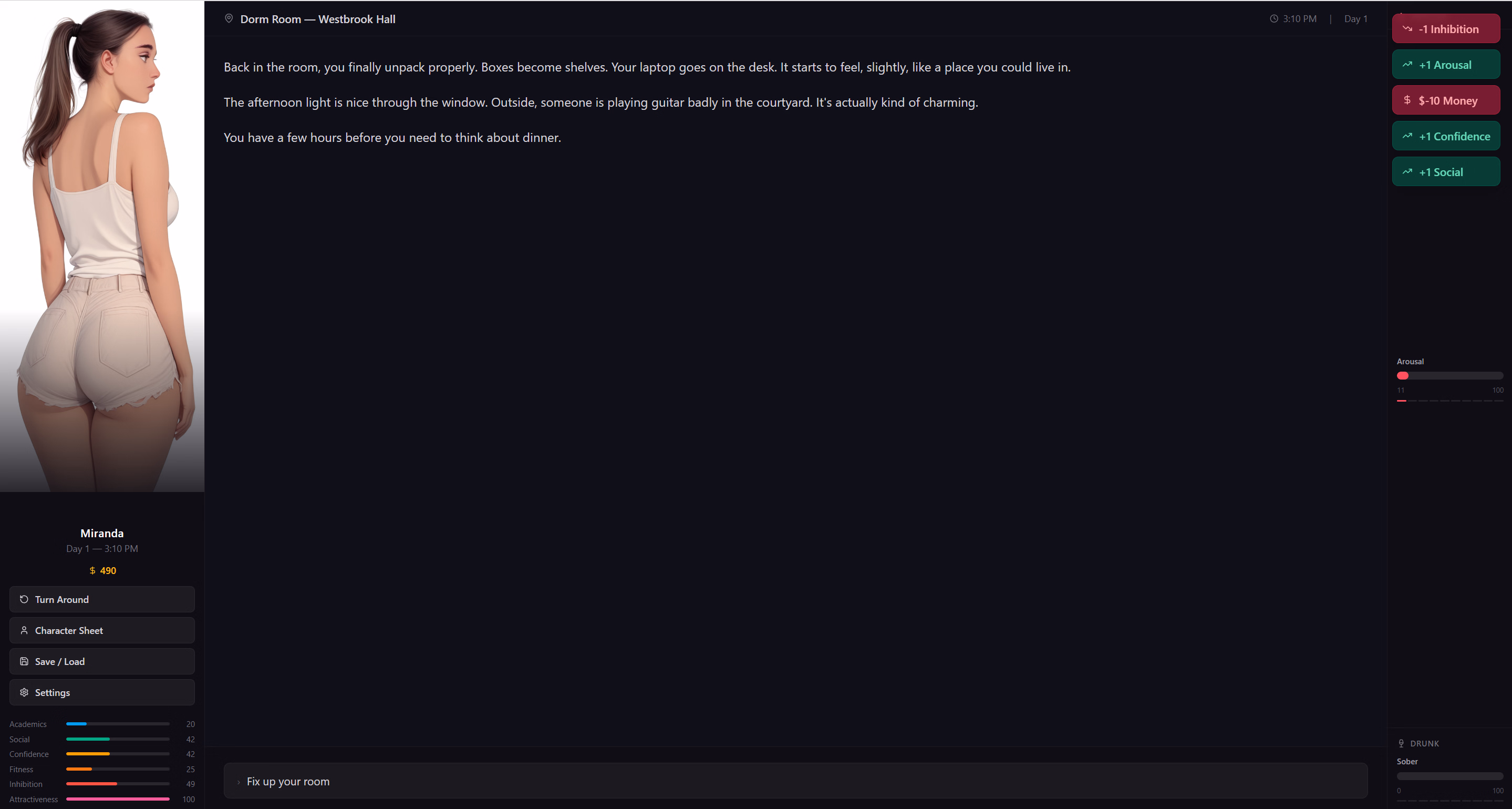Click the Save / Load disk icon
Image resolution: width=1512 pixels, height=809 pixels.
click(x=24, y=662)
